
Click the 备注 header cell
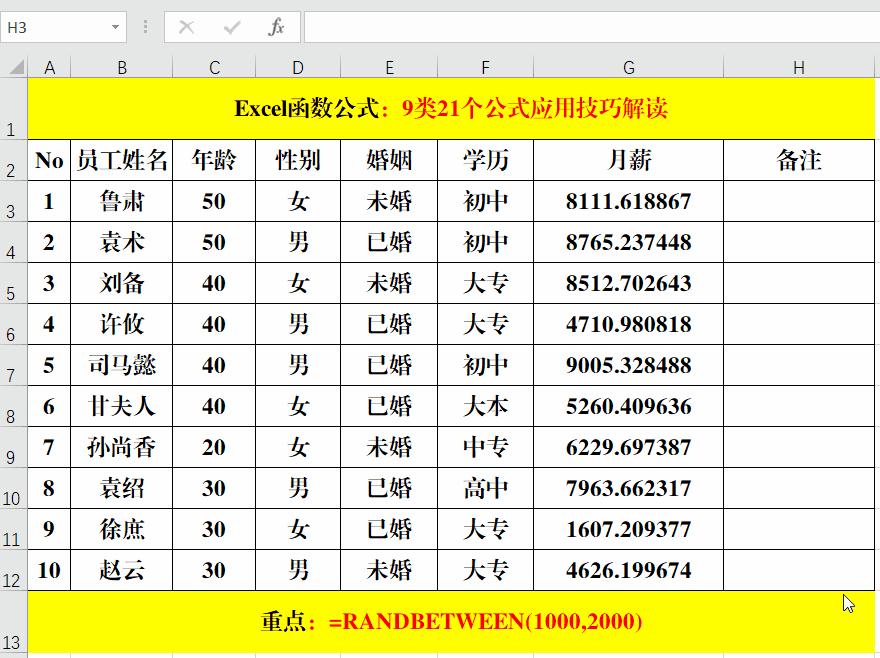tap(798, 160)
